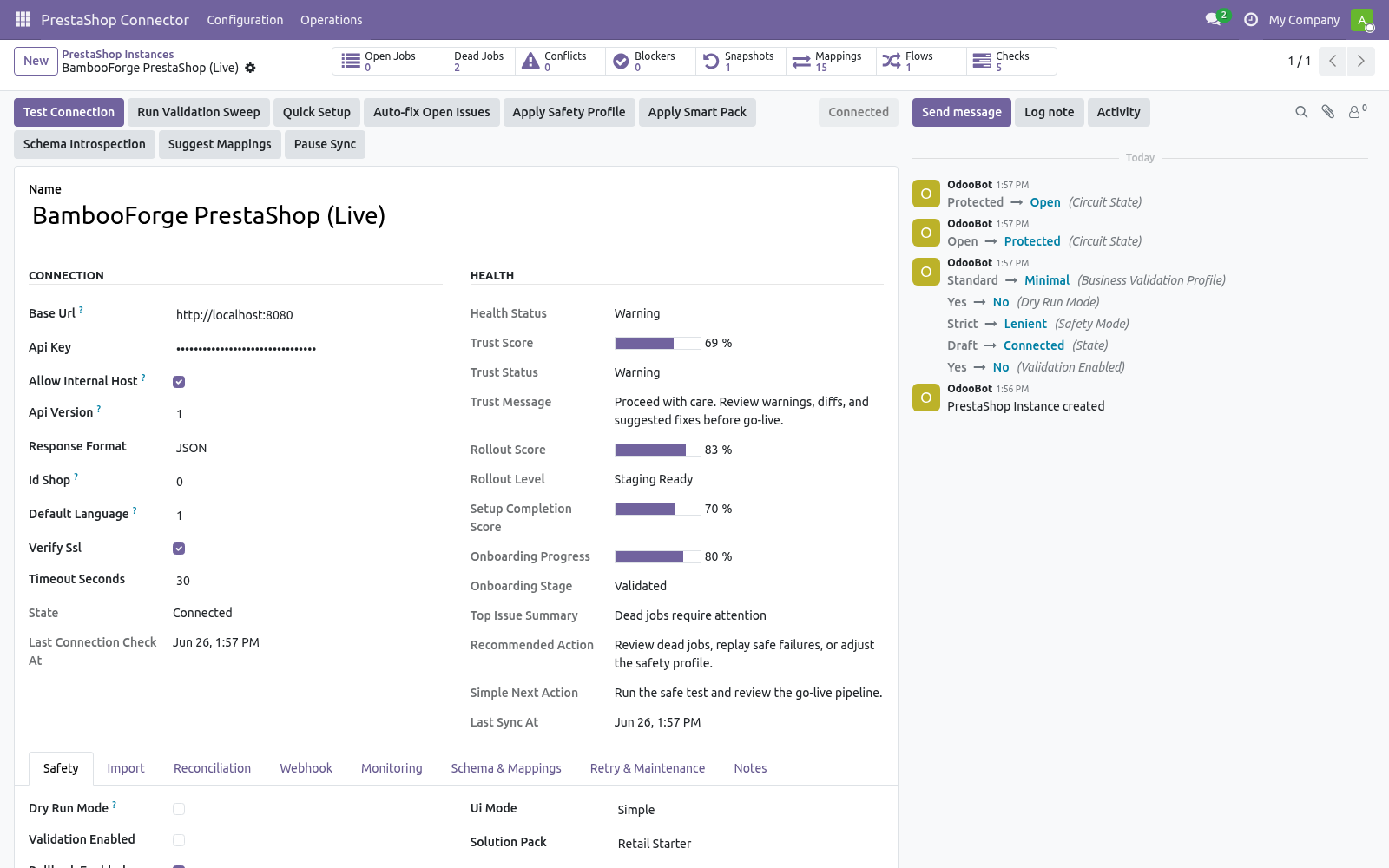Apply Safety Profile

click(569, 112)
